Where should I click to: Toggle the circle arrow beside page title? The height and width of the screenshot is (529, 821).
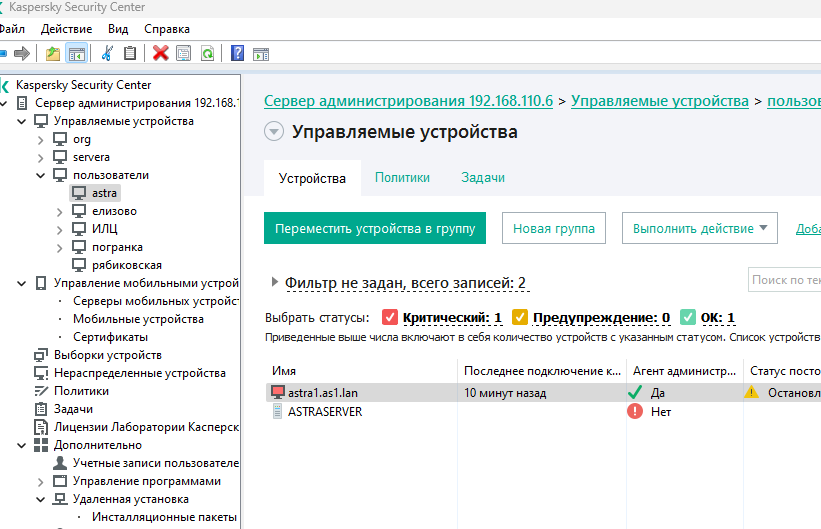[274, 131]
